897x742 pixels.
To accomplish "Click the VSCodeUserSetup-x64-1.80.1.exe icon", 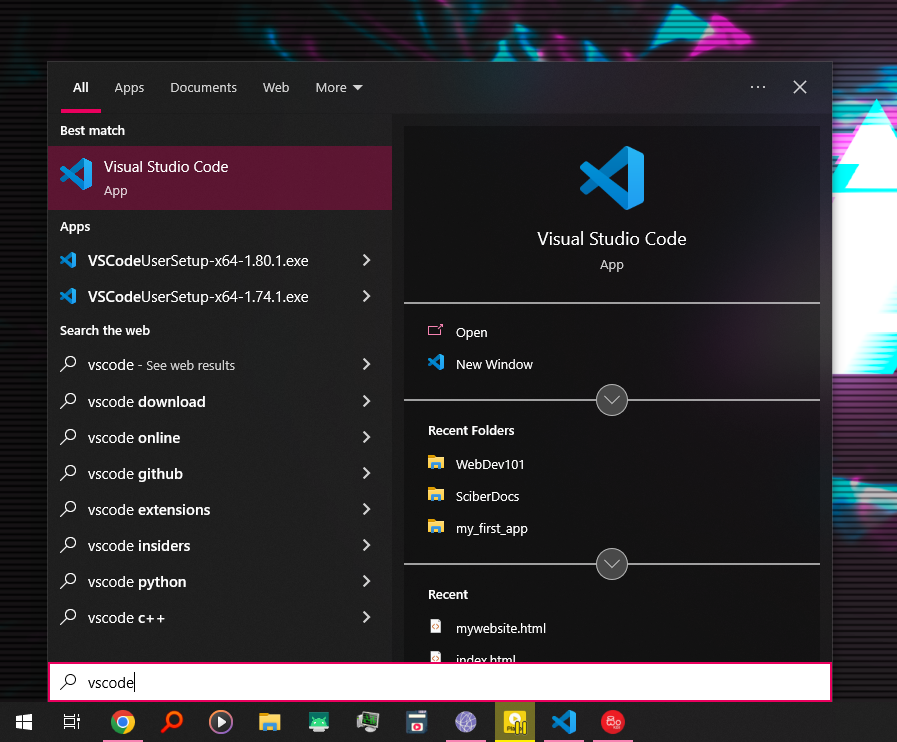I will coord(69,260).
